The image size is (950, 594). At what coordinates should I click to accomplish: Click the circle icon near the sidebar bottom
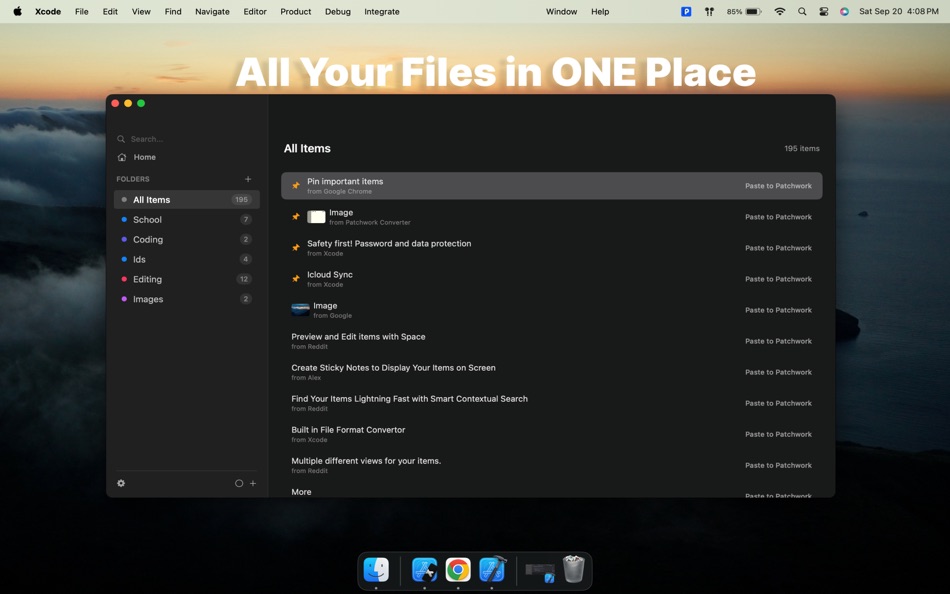(238, 483)
